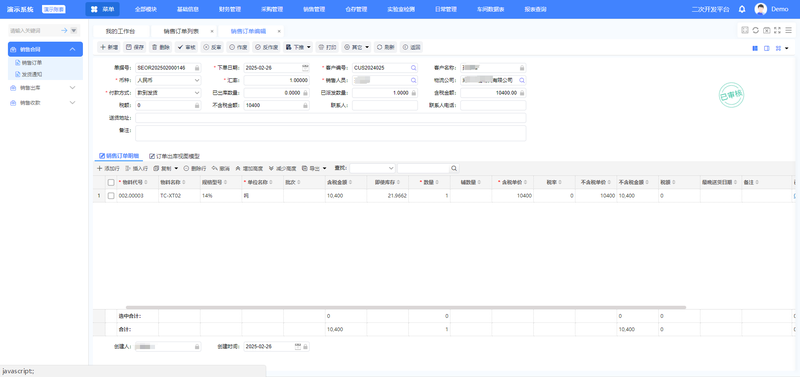Click the 删除 delete toolbar button
800x377 pixels.
pos(161,47)
